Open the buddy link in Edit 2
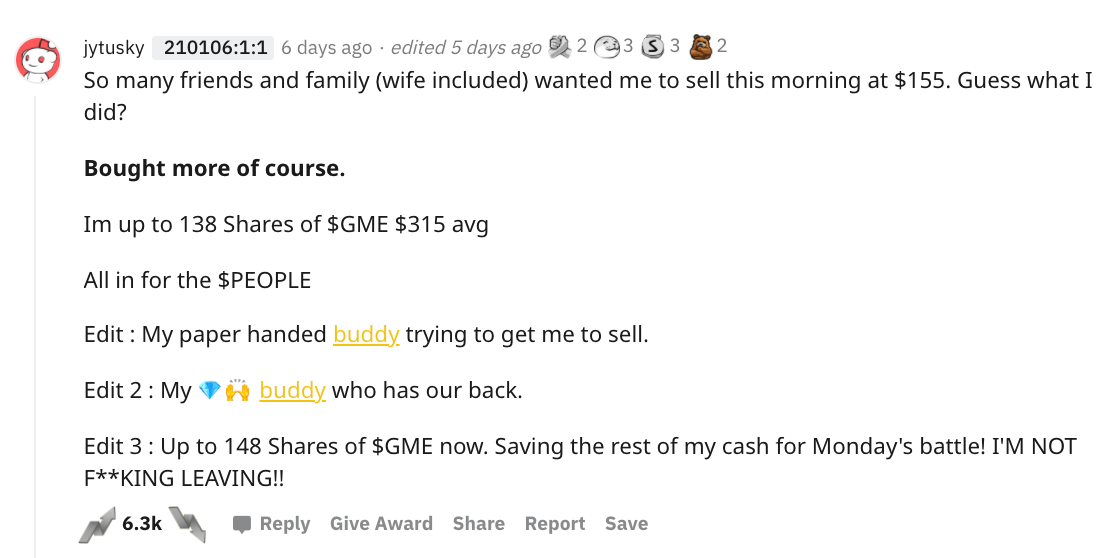1118x558 pixels. 292,391
